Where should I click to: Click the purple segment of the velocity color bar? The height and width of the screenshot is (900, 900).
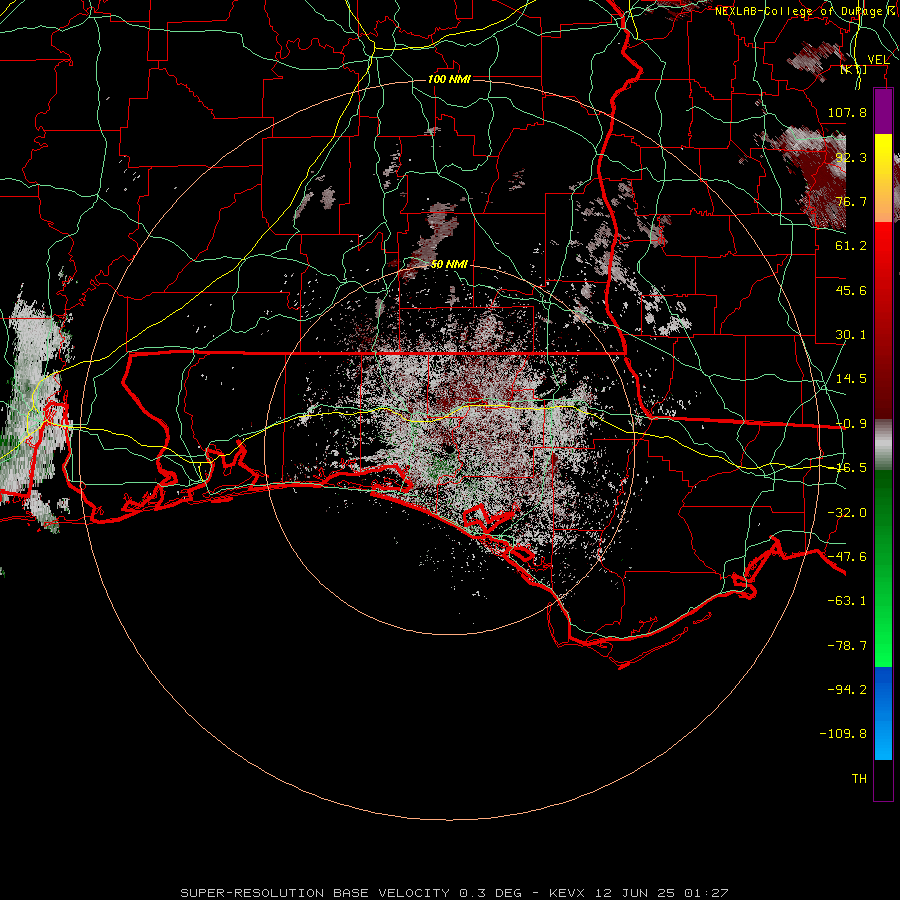(x=883, y=112)
